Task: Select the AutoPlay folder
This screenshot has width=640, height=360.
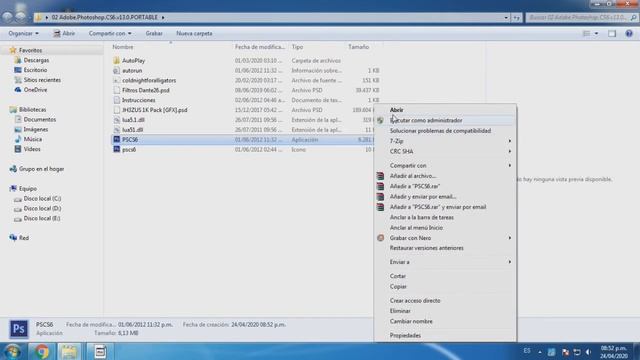Action: tap(133, 60)
